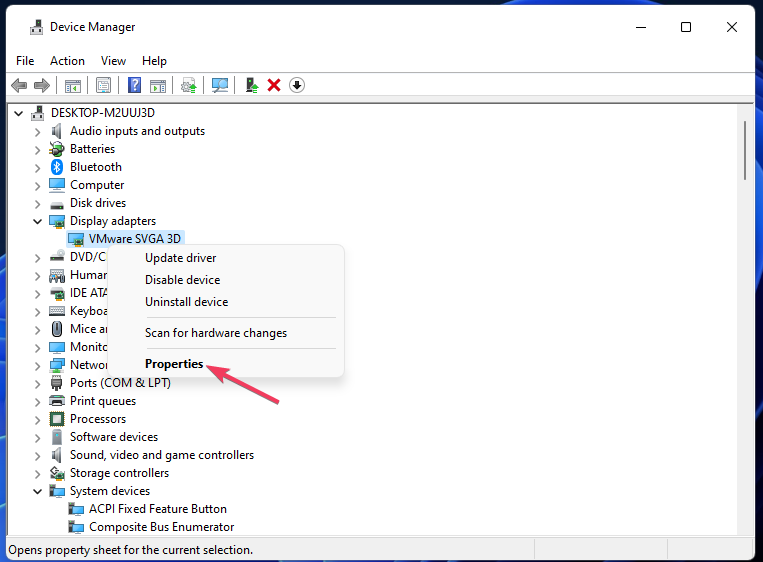Expand Audio inputs and outputs chevron
This screenshot has height=562, width=763.
point(37,132)
